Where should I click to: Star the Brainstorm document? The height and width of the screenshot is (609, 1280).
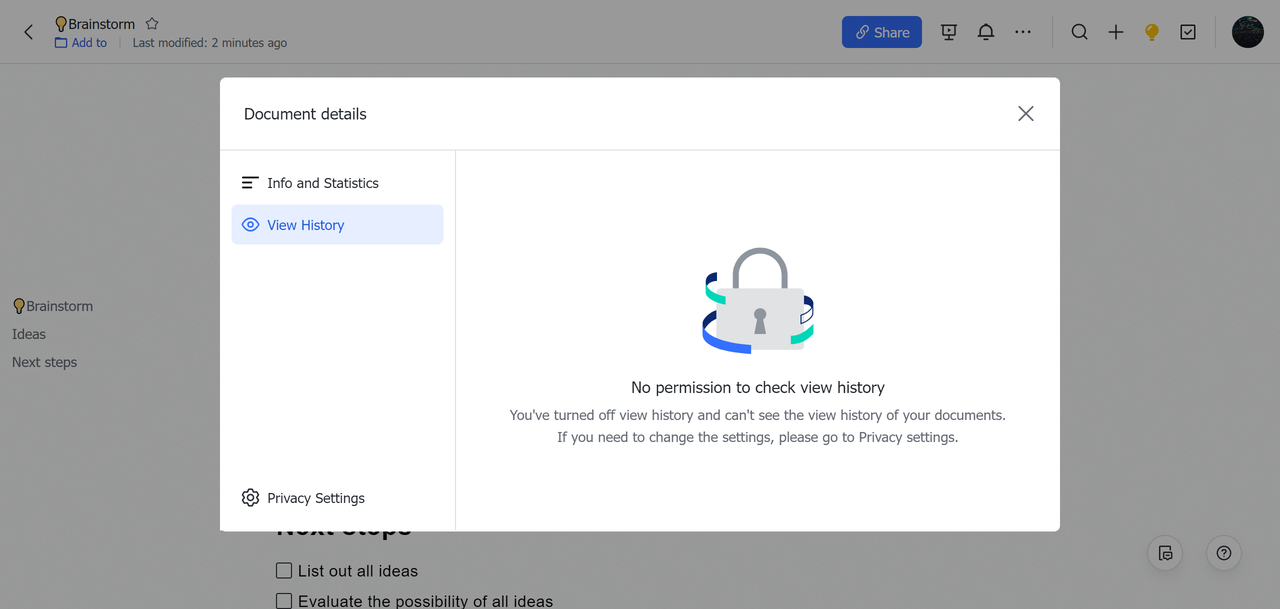pos(152,23)
